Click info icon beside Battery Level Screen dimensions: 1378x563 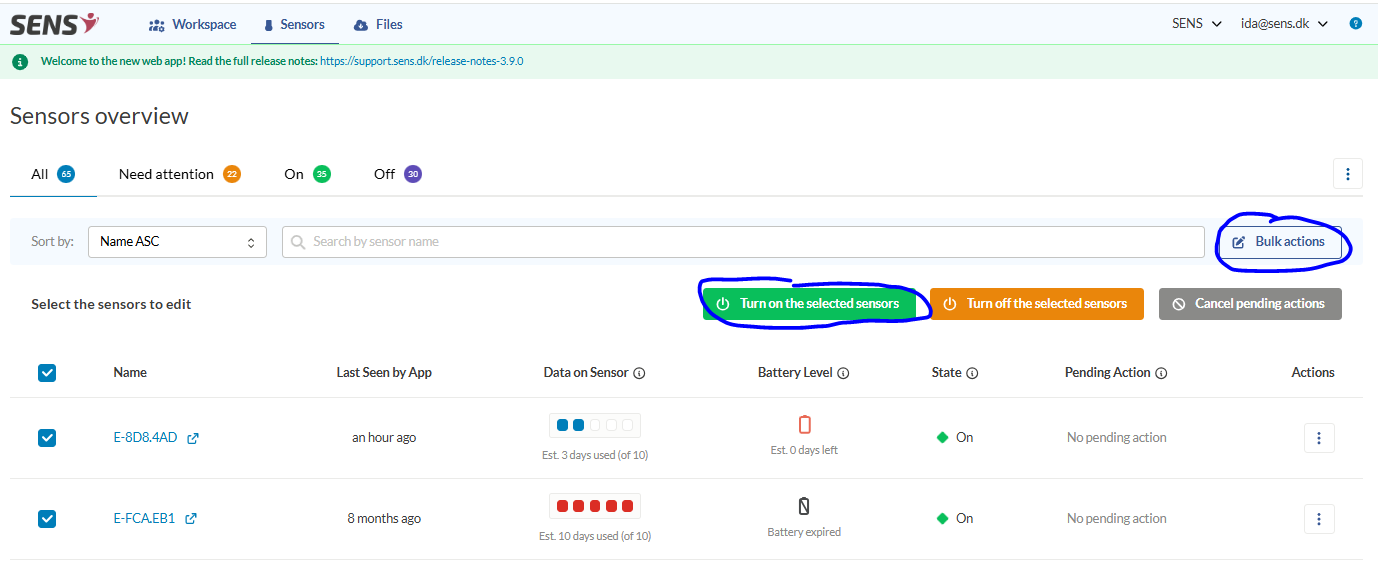(843, 373)
